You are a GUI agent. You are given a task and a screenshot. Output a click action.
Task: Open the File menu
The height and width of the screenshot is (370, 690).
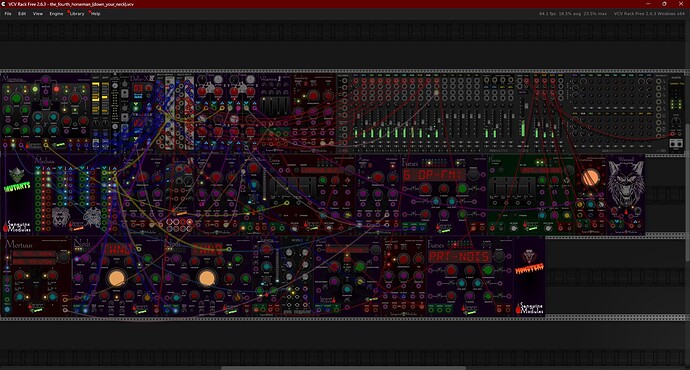(x=8, y=14)
